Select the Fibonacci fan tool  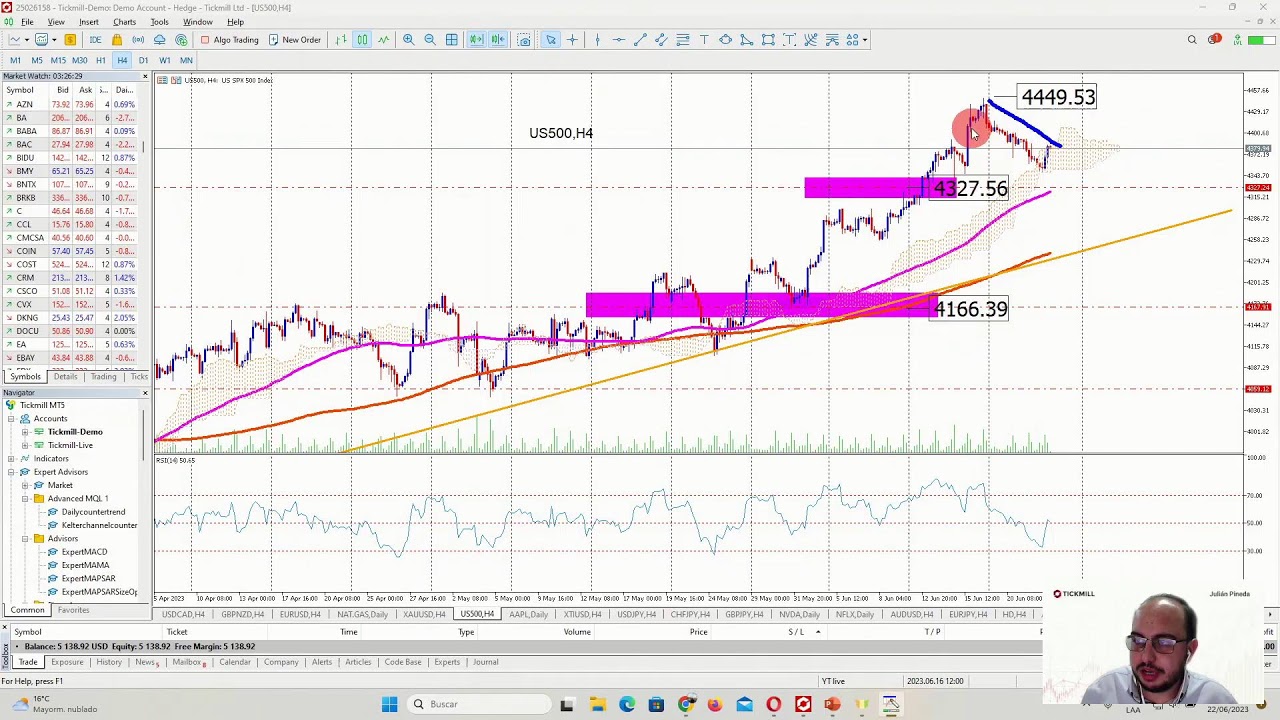(x=811, y=40)
